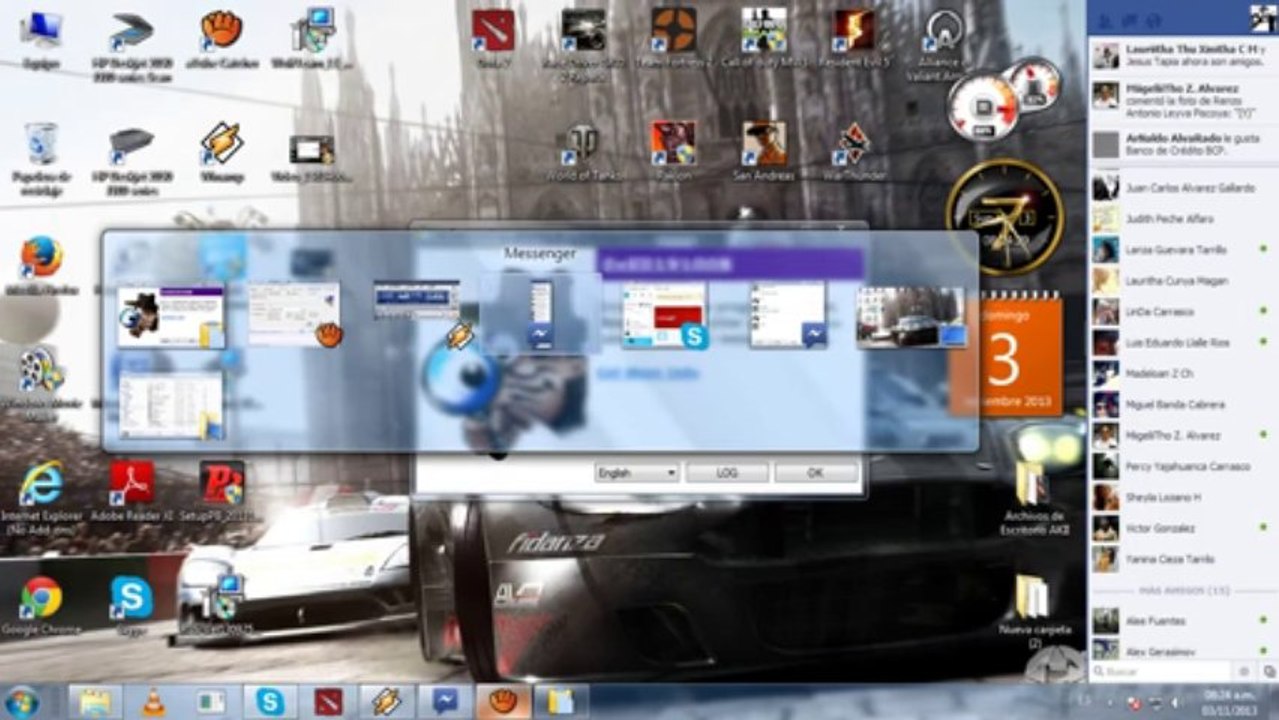Viewport: 1279px width, 720px height.
Task: Open the orange aTube Catcher desktop shortcut
Action: coord(221,38)
